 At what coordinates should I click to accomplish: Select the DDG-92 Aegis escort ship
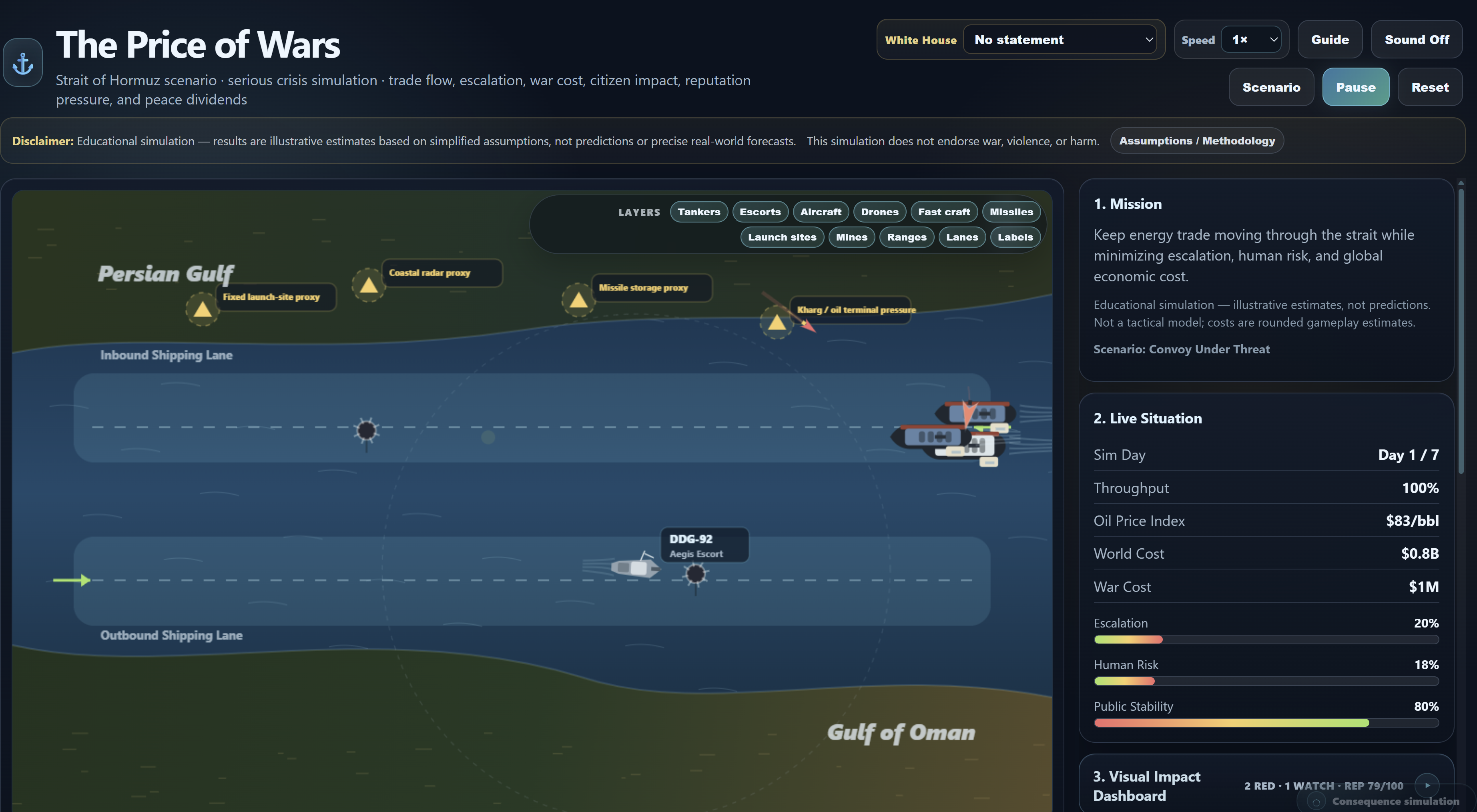click(635, 567)
